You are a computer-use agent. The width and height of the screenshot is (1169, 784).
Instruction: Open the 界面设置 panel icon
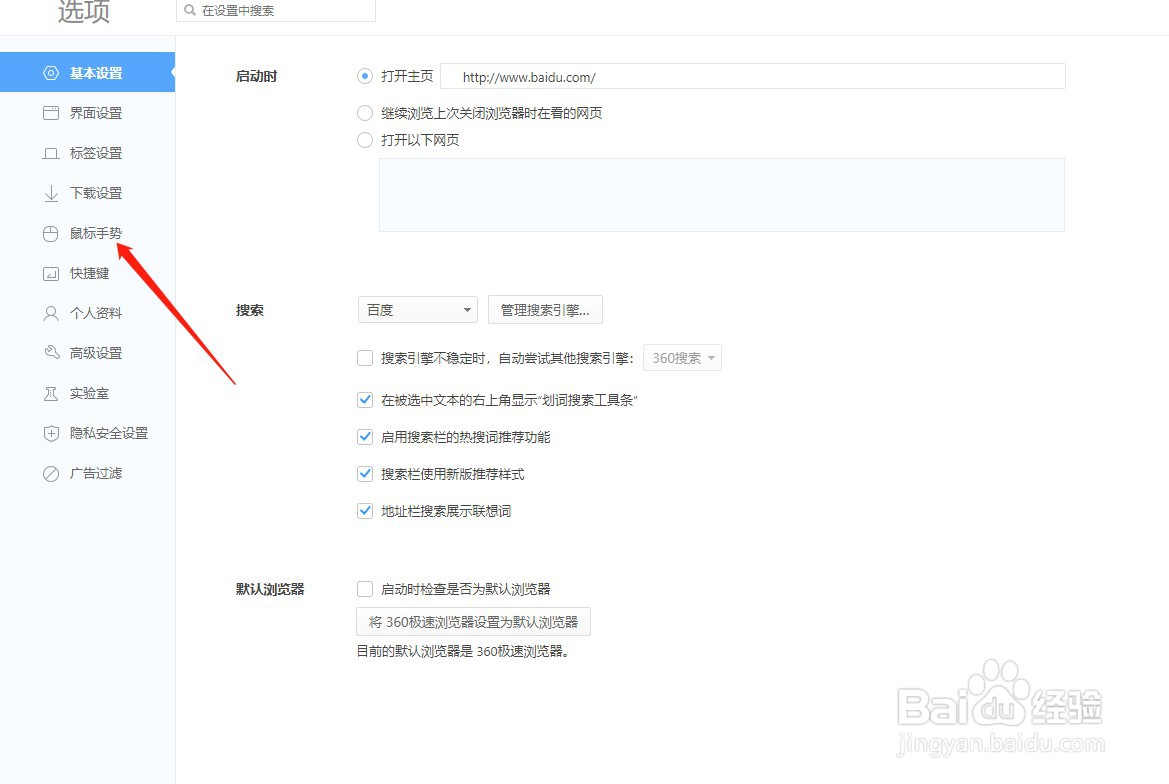(x=50, y=112)
